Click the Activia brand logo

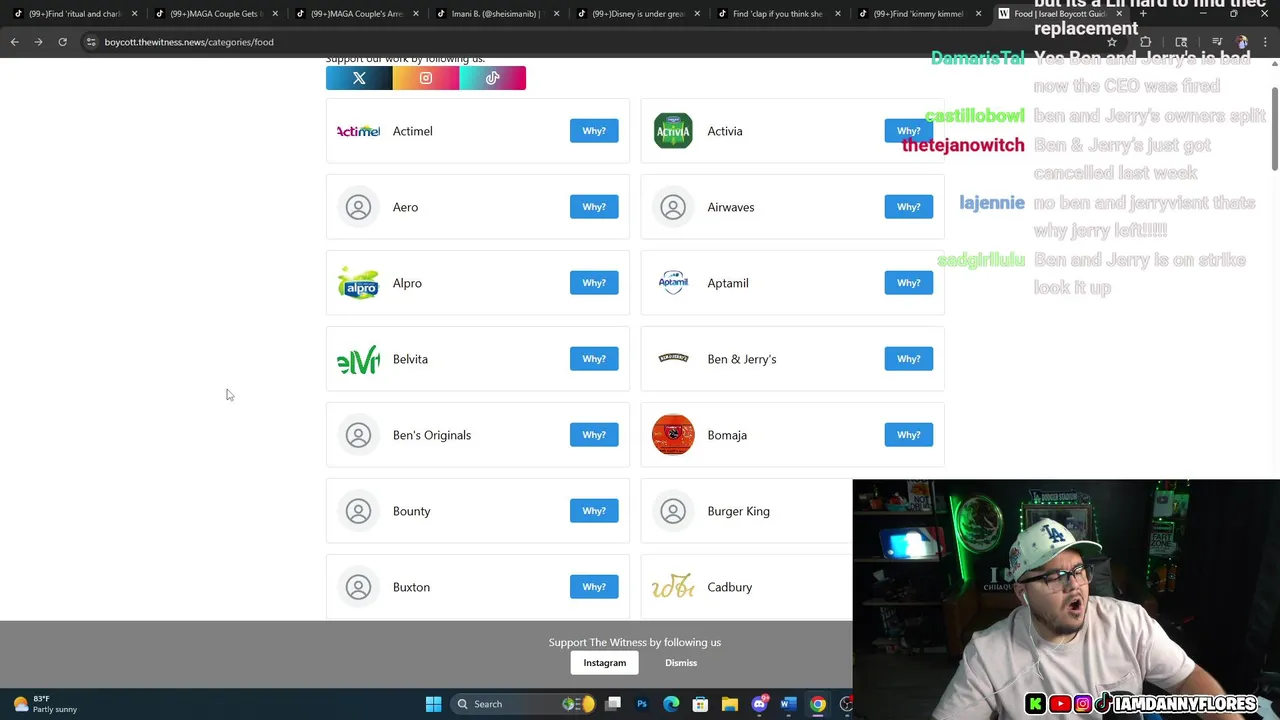coord(673,131)
